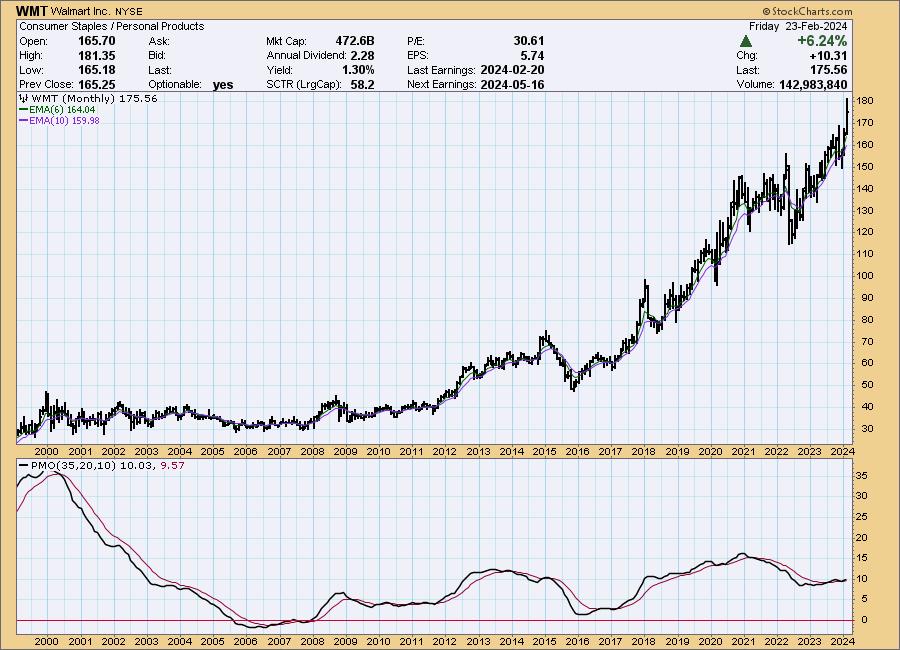Click 2000 on the price chart time axis
Screen dimensions: 900x650
coord(46,451)
